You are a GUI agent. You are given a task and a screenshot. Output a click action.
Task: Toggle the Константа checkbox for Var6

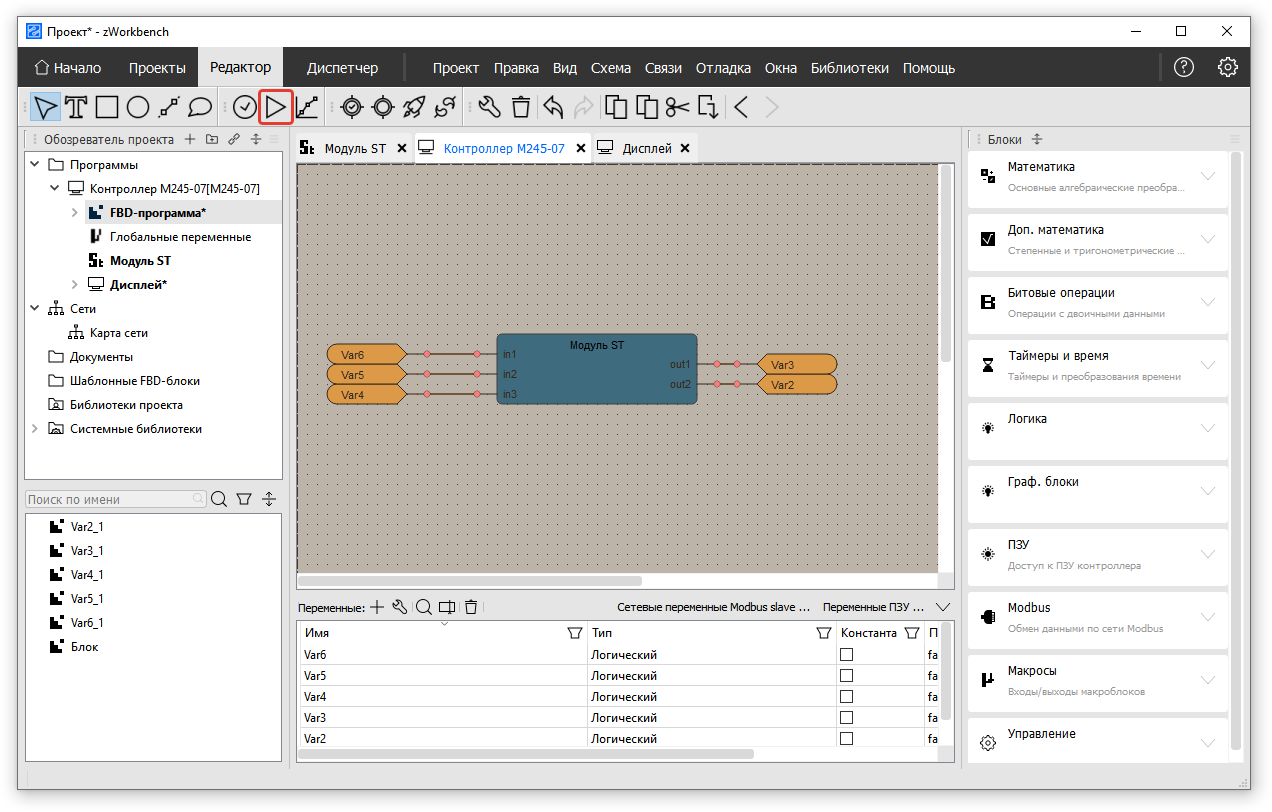847,655
